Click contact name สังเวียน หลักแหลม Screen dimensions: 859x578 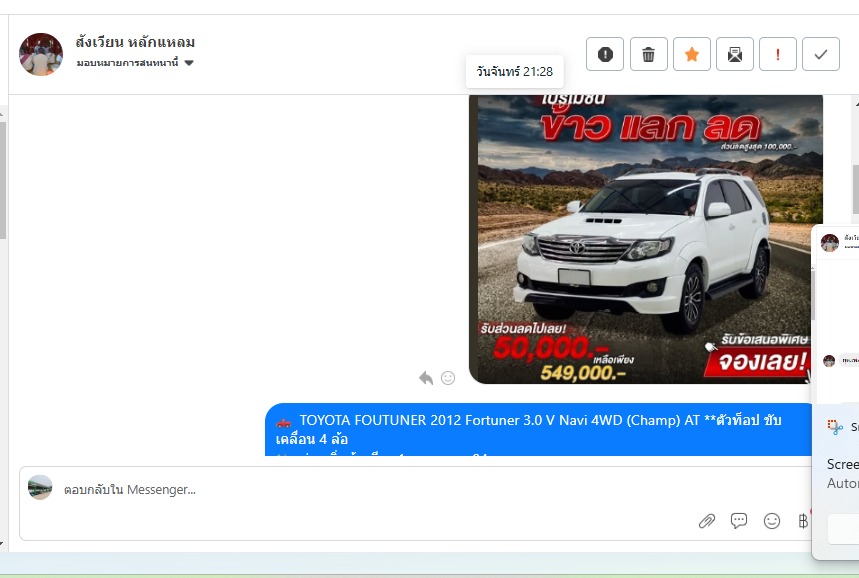click(135, 42)
